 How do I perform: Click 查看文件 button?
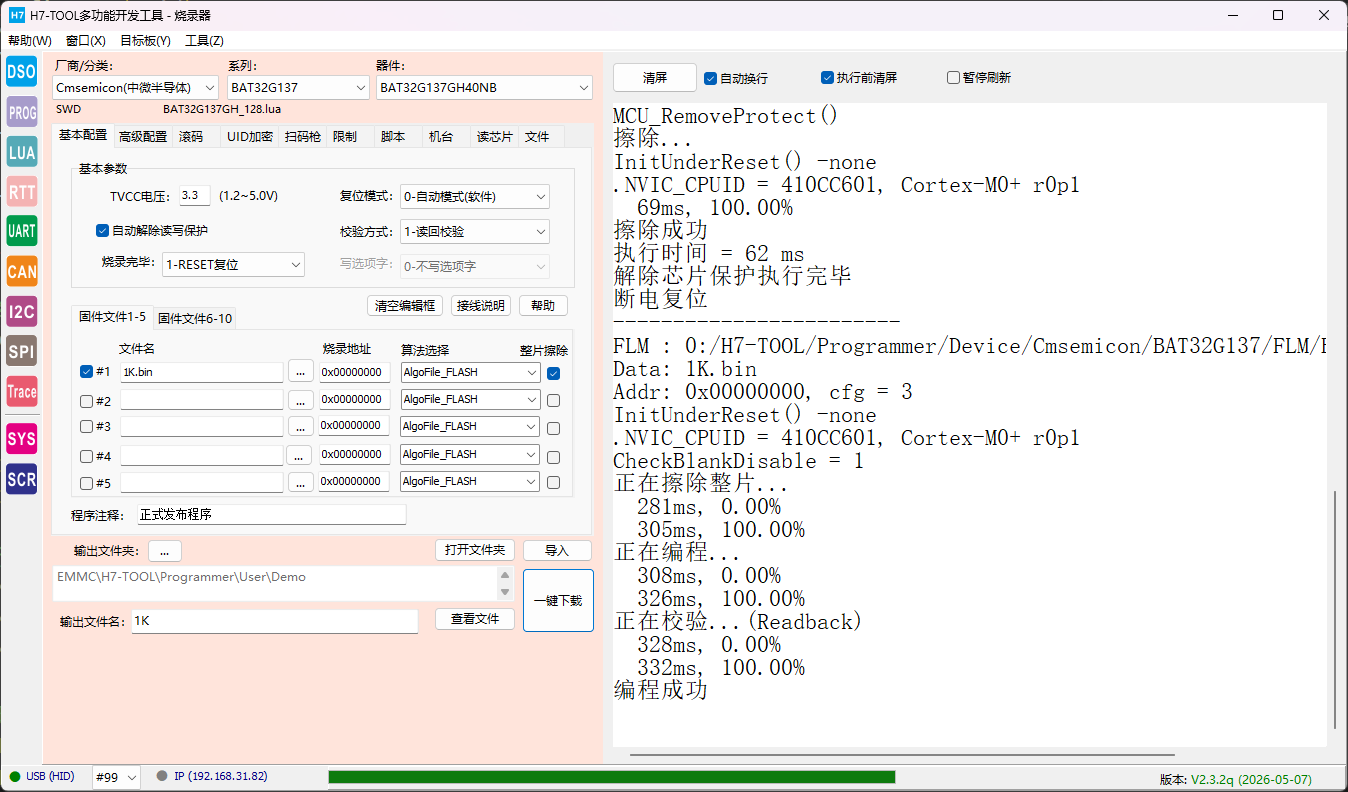(x=475, y=619)
